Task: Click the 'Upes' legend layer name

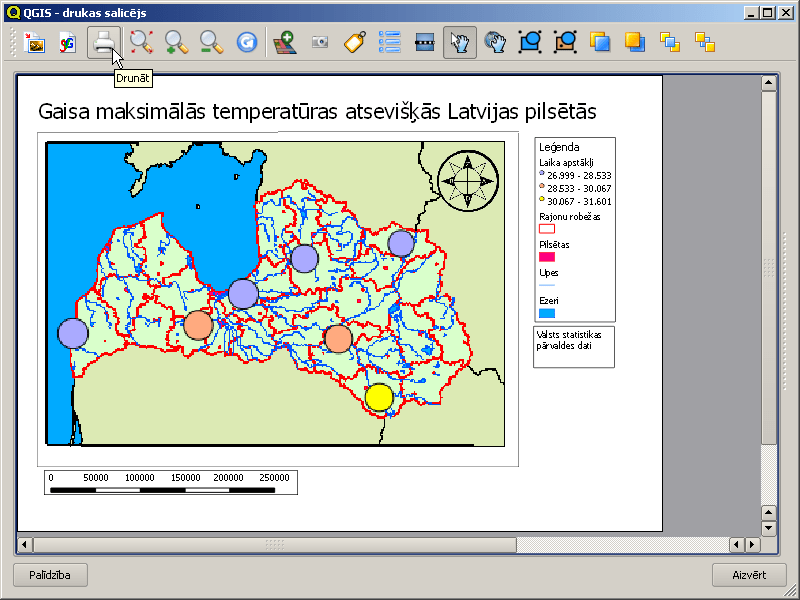Action: coord(548,272)
